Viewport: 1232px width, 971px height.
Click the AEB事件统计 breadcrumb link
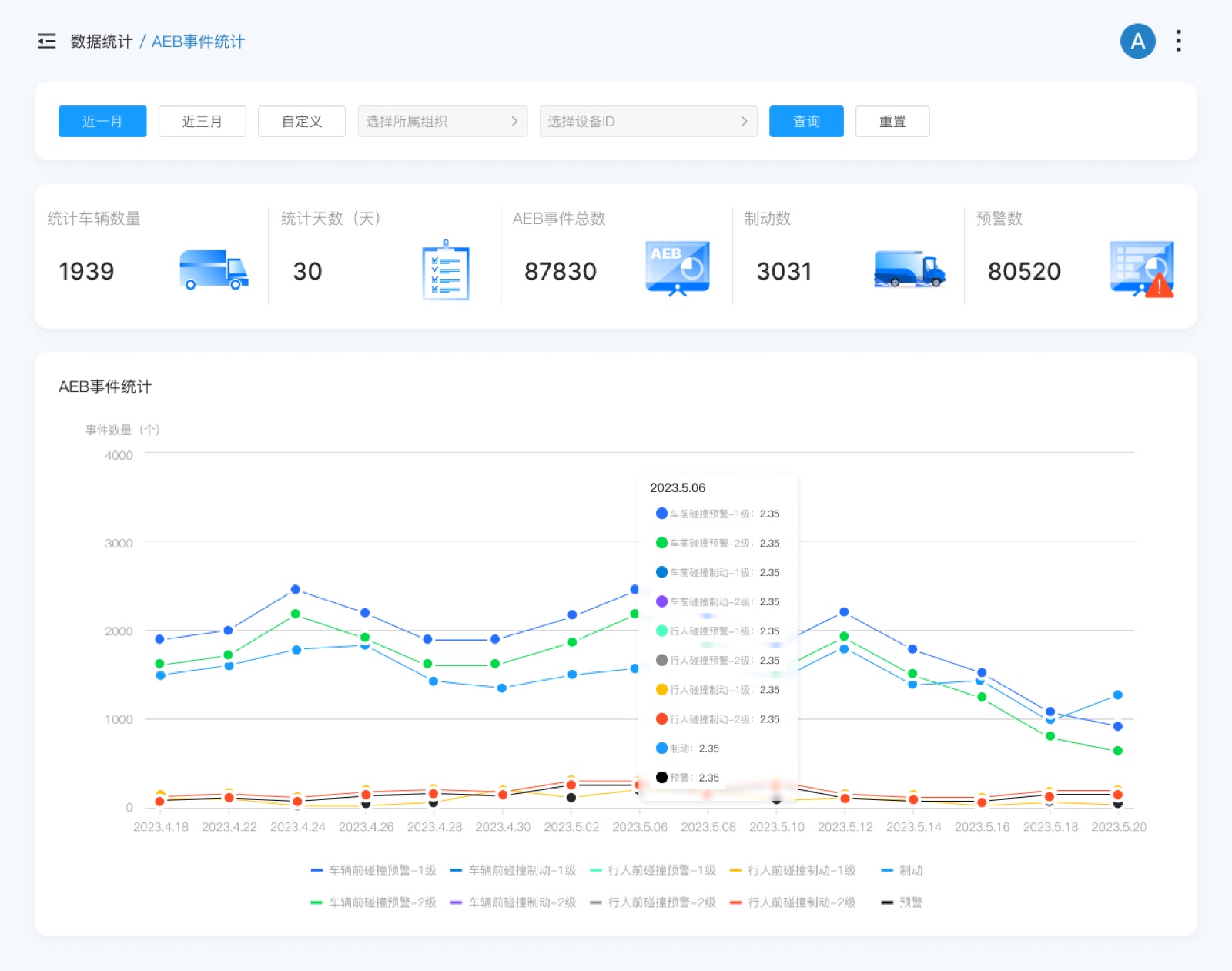[x=198, y=42]
